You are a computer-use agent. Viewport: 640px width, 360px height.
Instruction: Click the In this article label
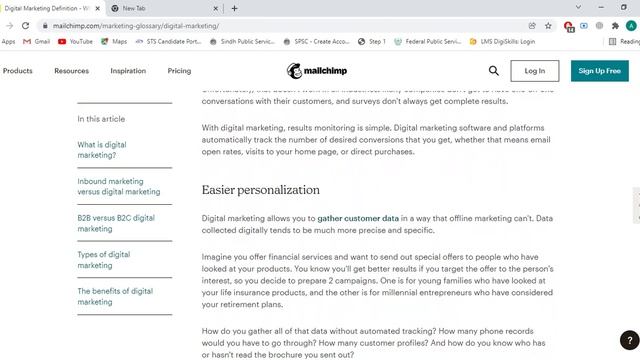tap(101, 119)
